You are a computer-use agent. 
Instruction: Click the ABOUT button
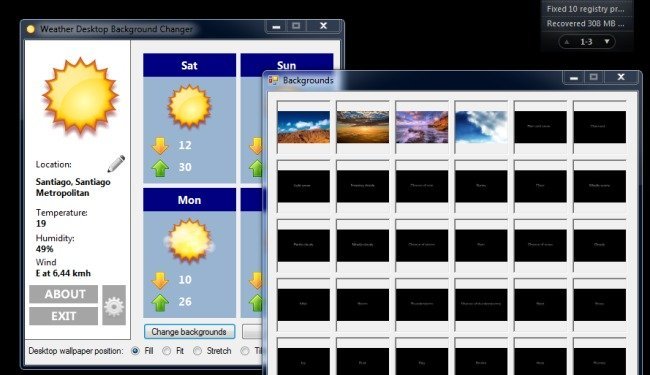[x=63, y=294]
